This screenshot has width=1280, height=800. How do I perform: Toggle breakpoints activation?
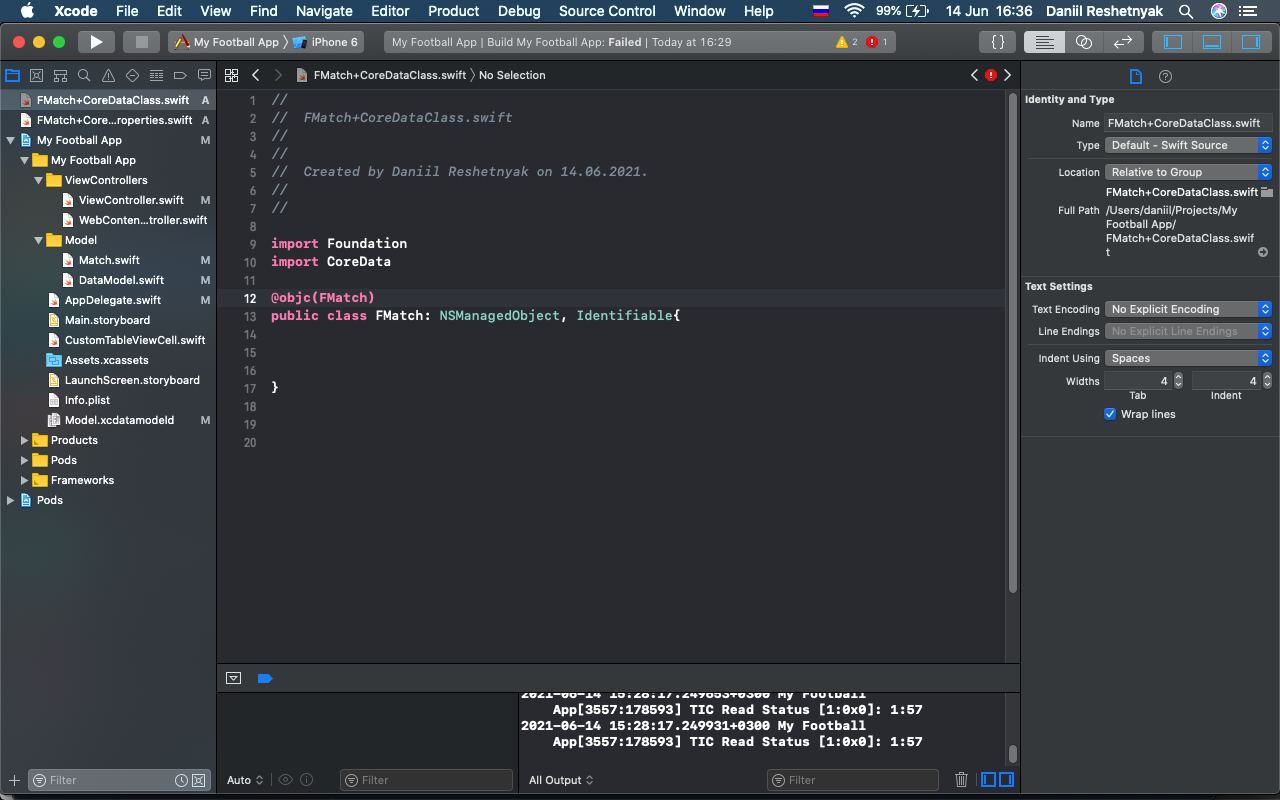click(x=265, y=678)
